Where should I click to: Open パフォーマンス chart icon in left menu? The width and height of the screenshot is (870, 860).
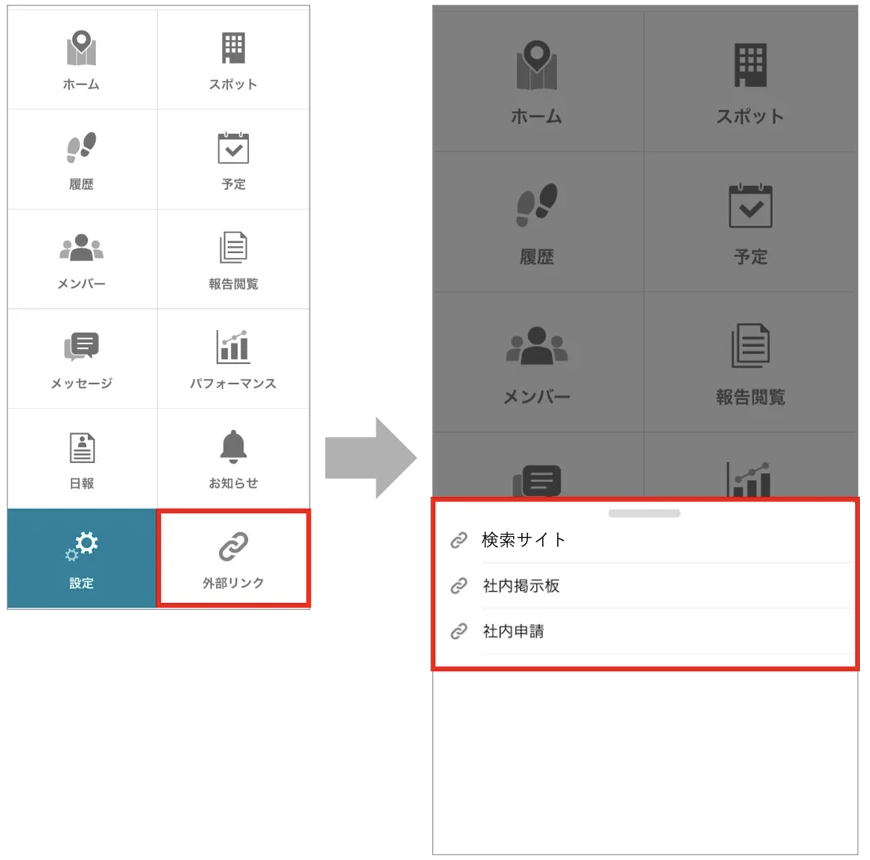233,347
